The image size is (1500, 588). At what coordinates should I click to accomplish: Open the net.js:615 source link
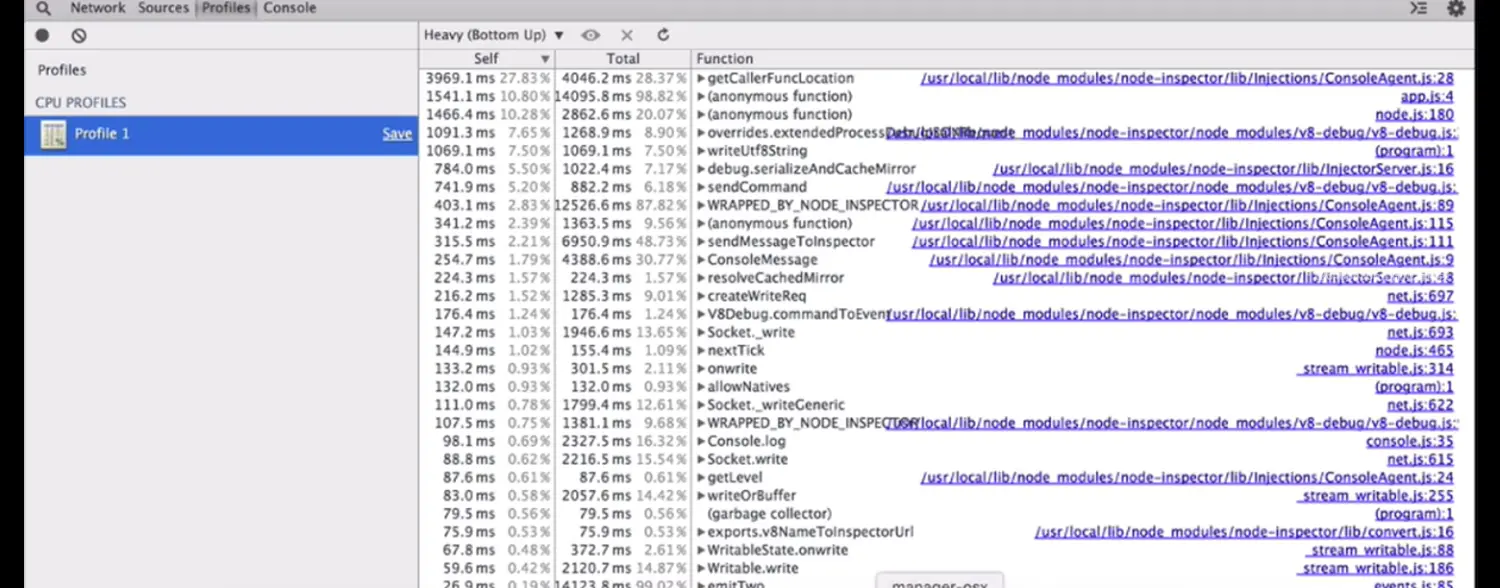pos(1420,460)
